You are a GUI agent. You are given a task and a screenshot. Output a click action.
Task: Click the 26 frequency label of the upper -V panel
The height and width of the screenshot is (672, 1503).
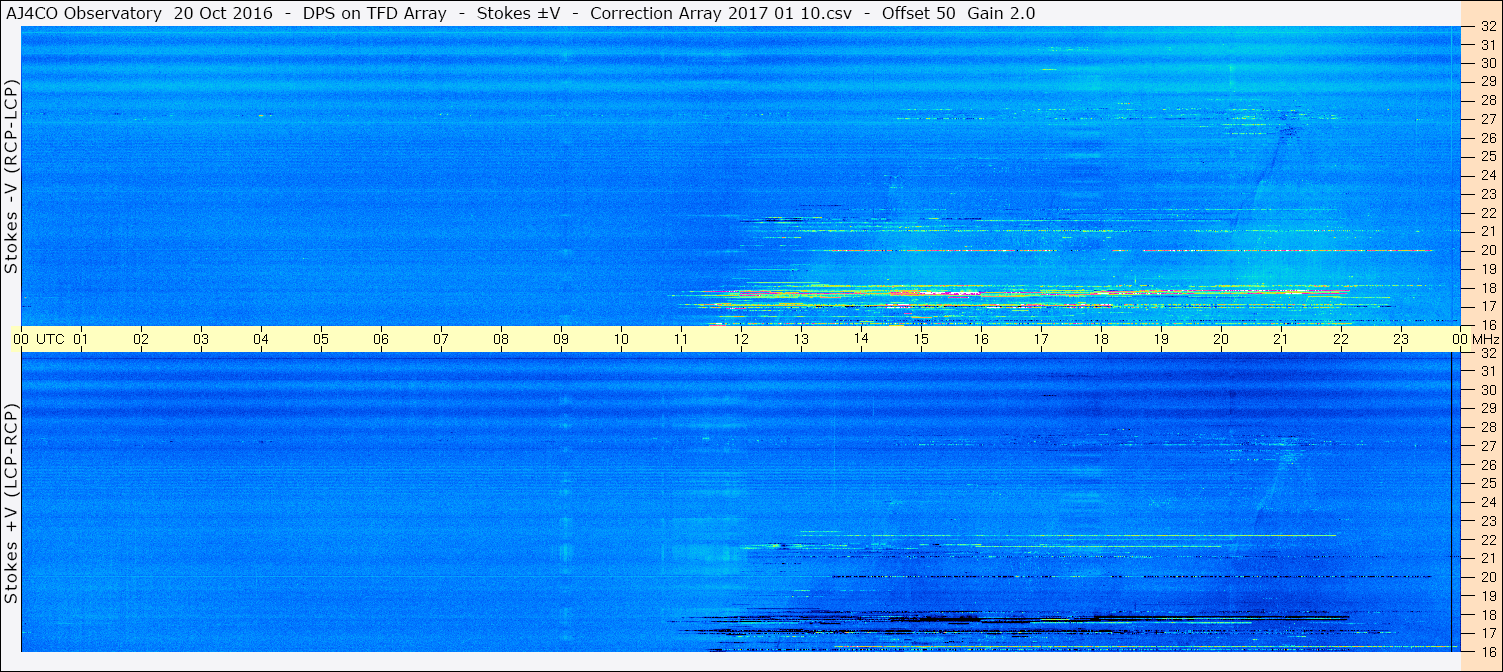click(x=1488, y=138)
